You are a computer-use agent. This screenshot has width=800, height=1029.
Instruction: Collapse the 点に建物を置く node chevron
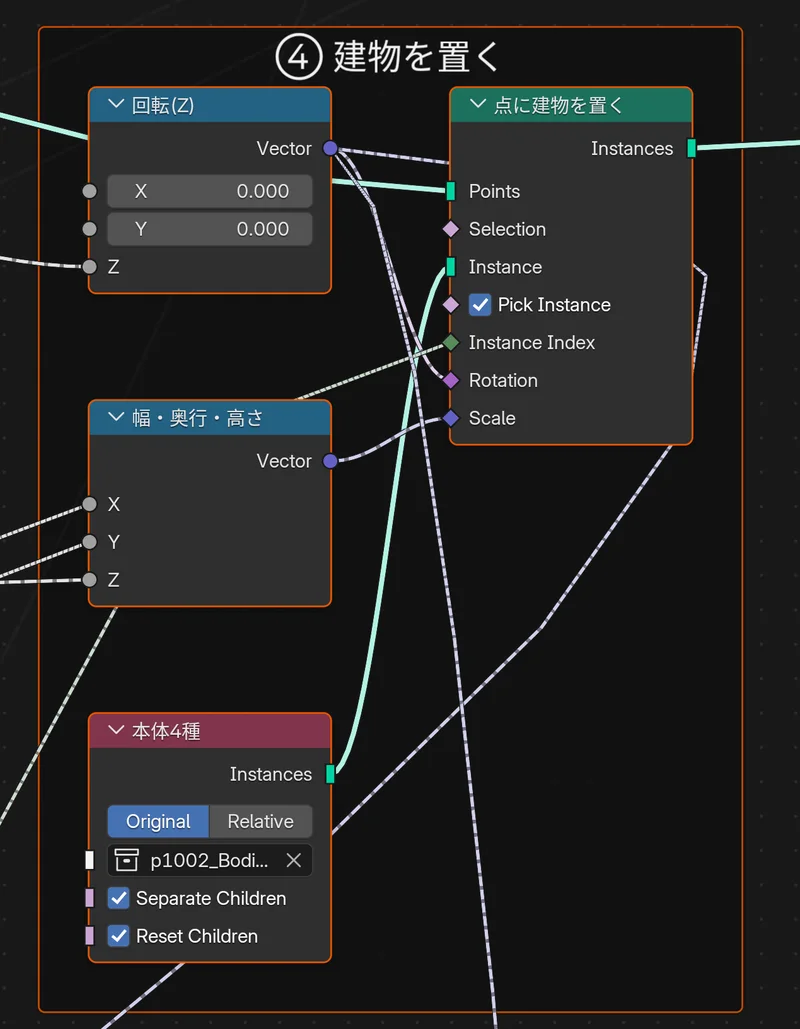click(x=478, y=104)
